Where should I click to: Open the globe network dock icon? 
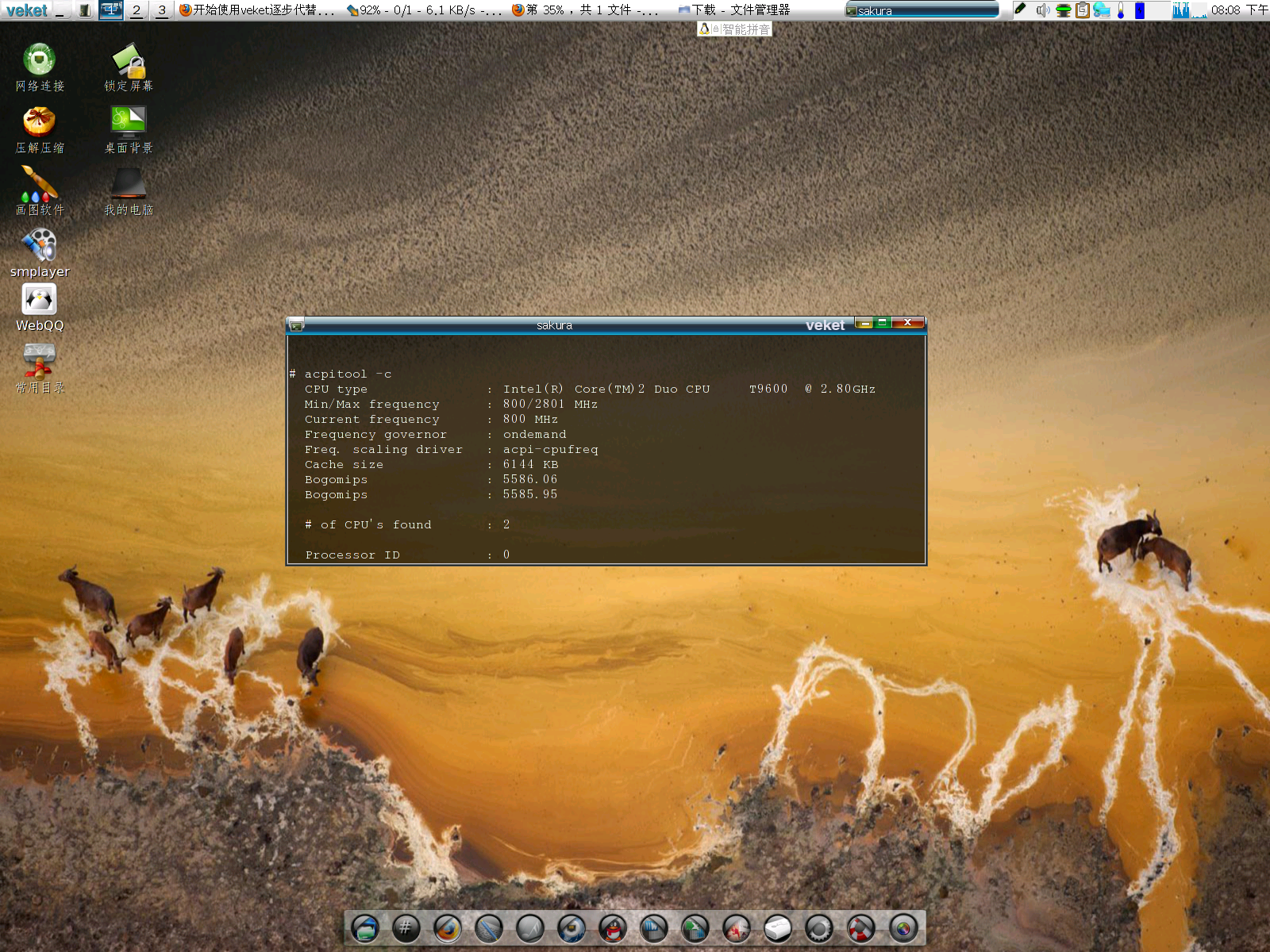(x=571, y=928)
